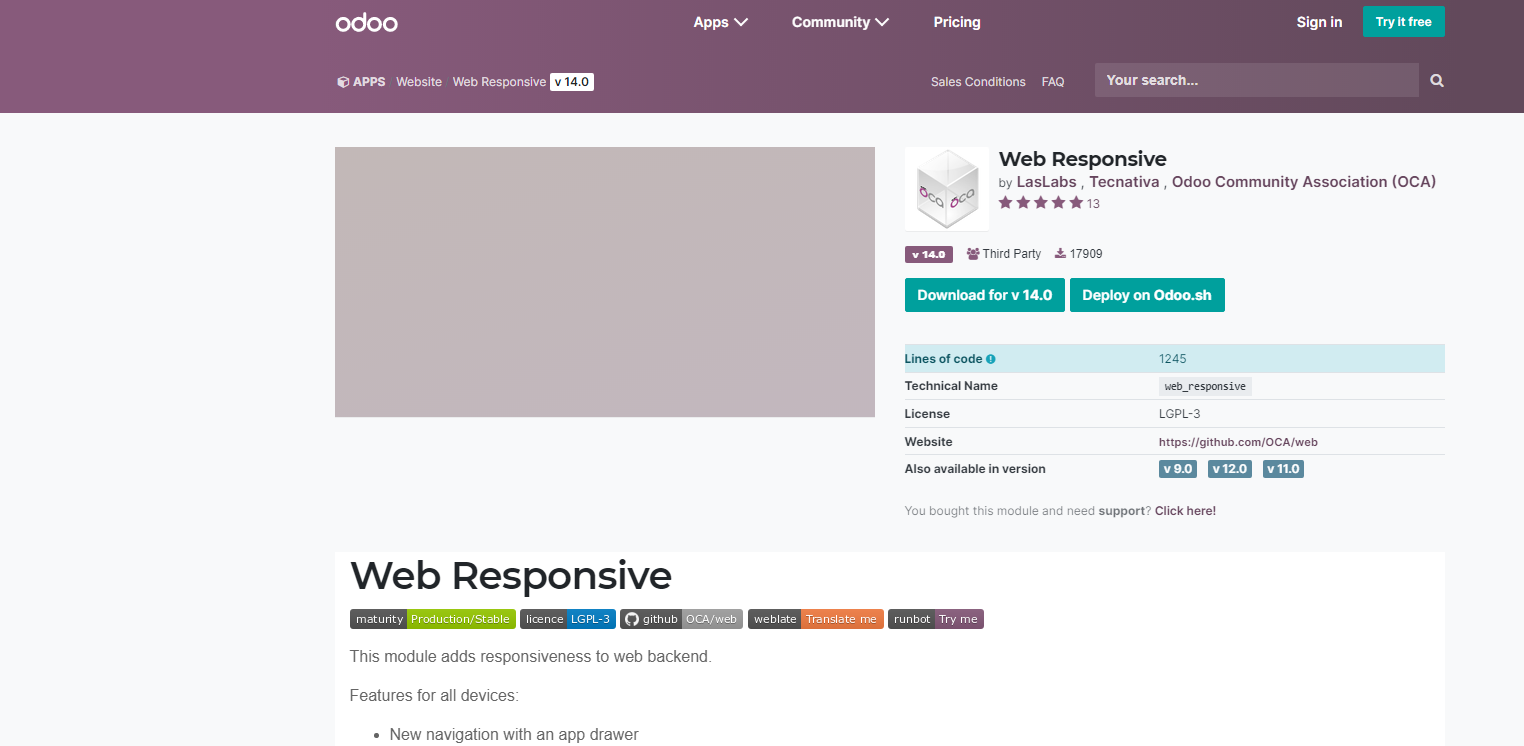Open the Community dropdown menu
This screenshot has width=1524, height=746.
841,22
